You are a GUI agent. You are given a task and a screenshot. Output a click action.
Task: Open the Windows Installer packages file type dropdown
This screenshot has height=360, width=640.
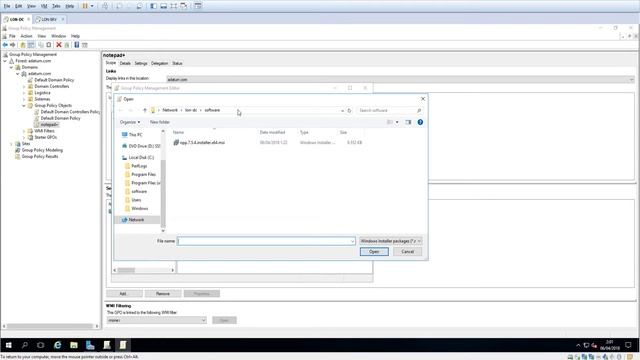pyautogui.click(x=391, y=241)
